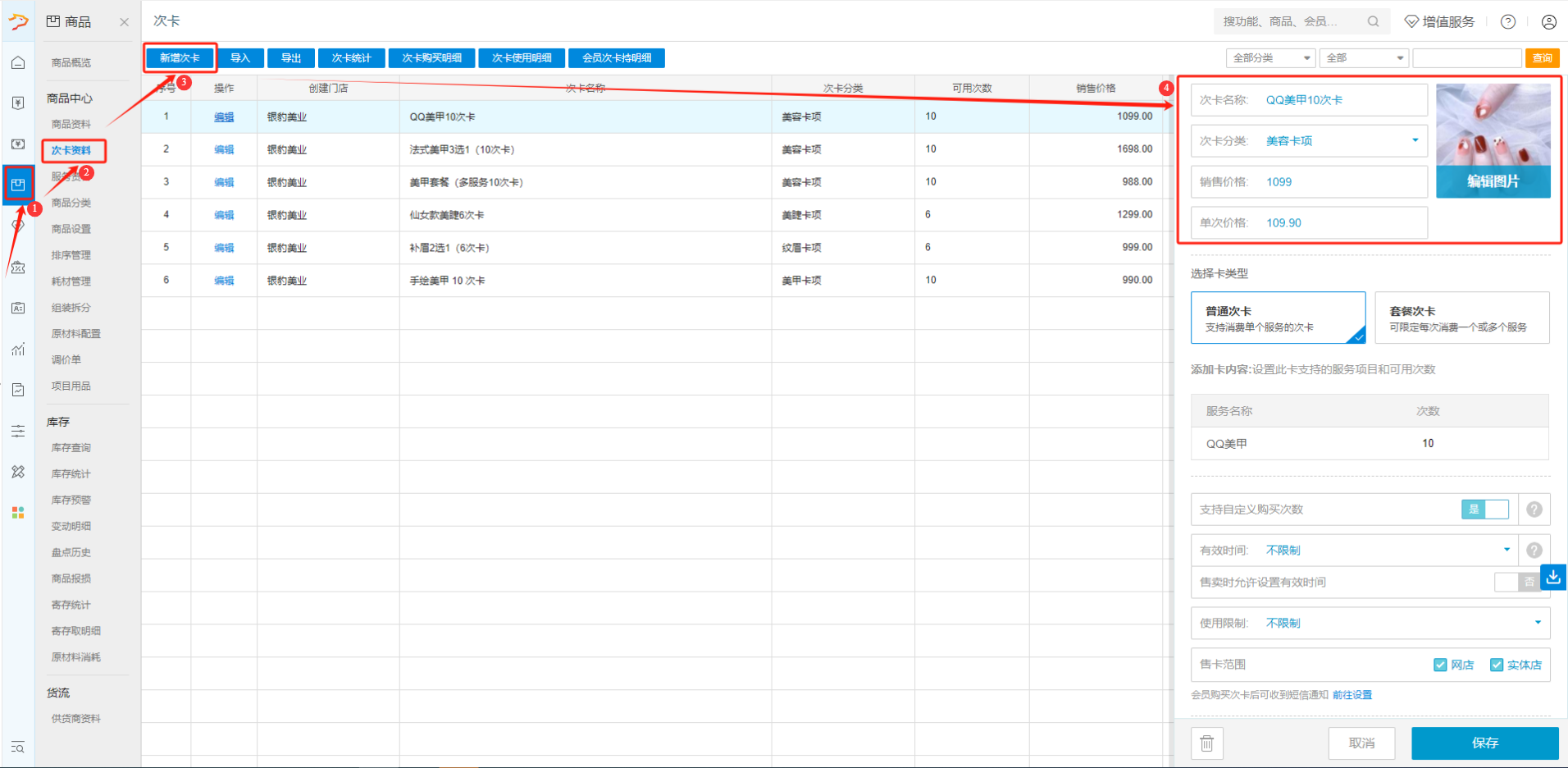Open the 全部分类 filter dropdown
This screenshot has width=1568, height=768.
pyautogui.click(x=1270, y=58)
